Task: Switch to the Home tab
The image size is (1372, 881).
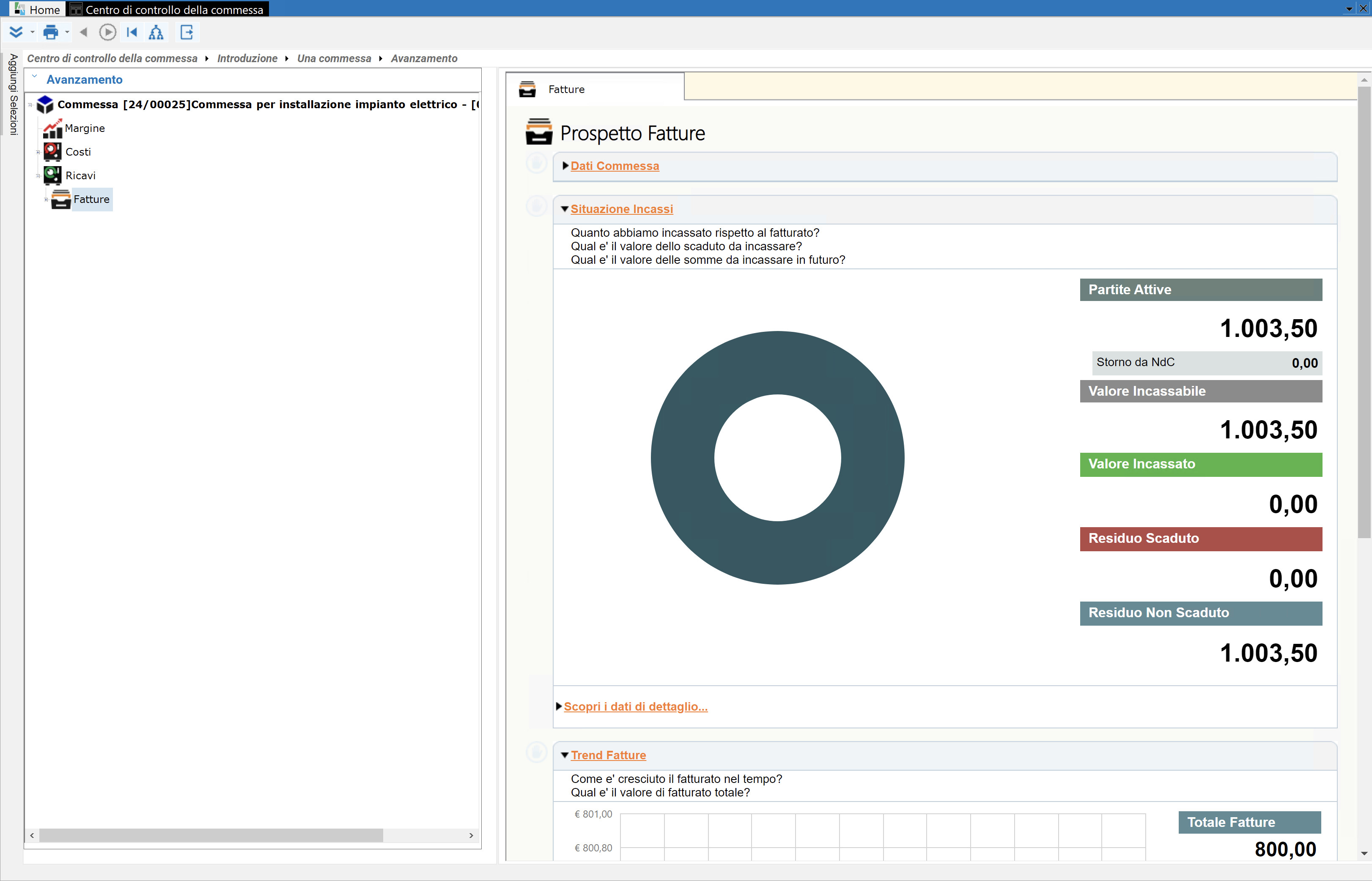Action: click(x=38, y=9)
